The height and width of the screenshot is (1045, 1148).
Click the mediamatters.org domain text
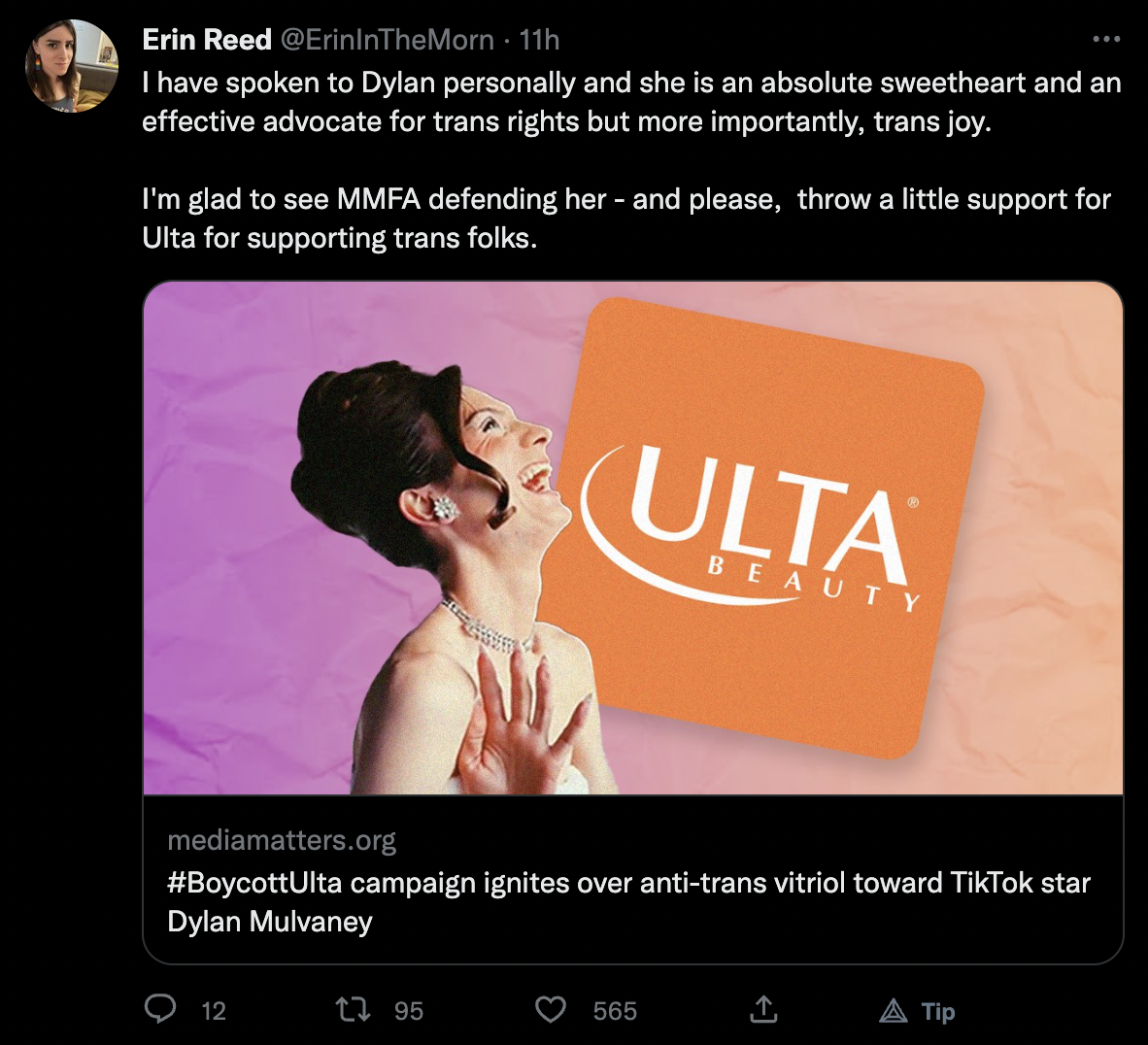click(x=282, y=840)
